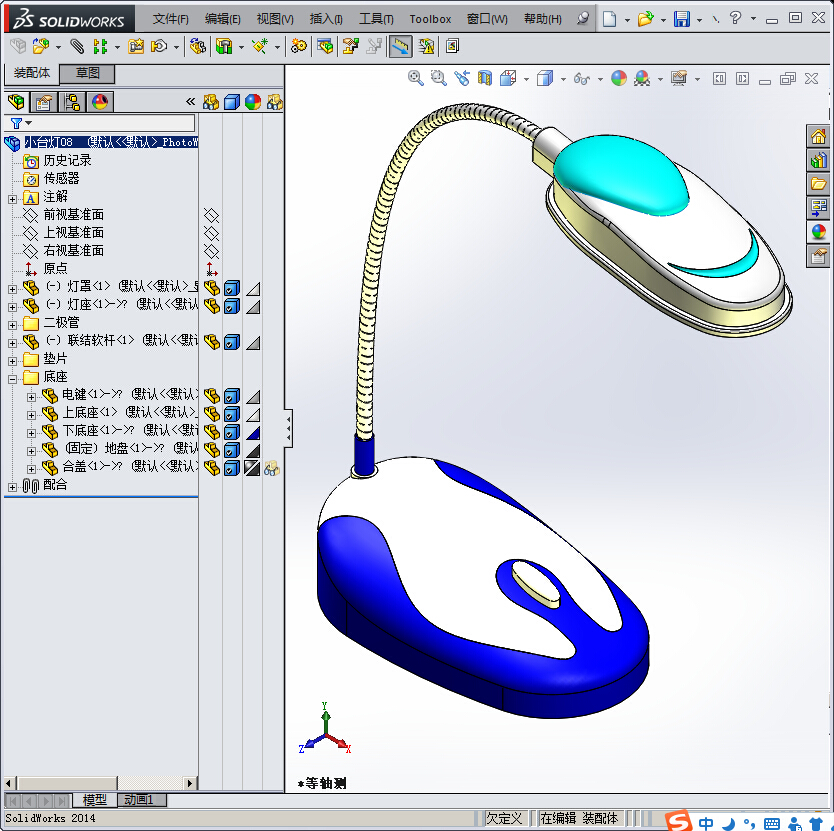Open the ConfigurationManager panel tab icon
Screen dimensions: 834x831
click(72, 102)
